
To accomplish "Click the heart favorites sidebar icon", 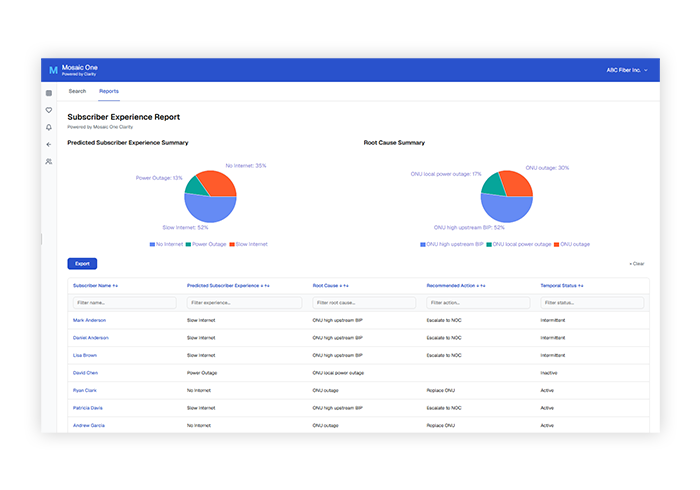I will (49, 111).
